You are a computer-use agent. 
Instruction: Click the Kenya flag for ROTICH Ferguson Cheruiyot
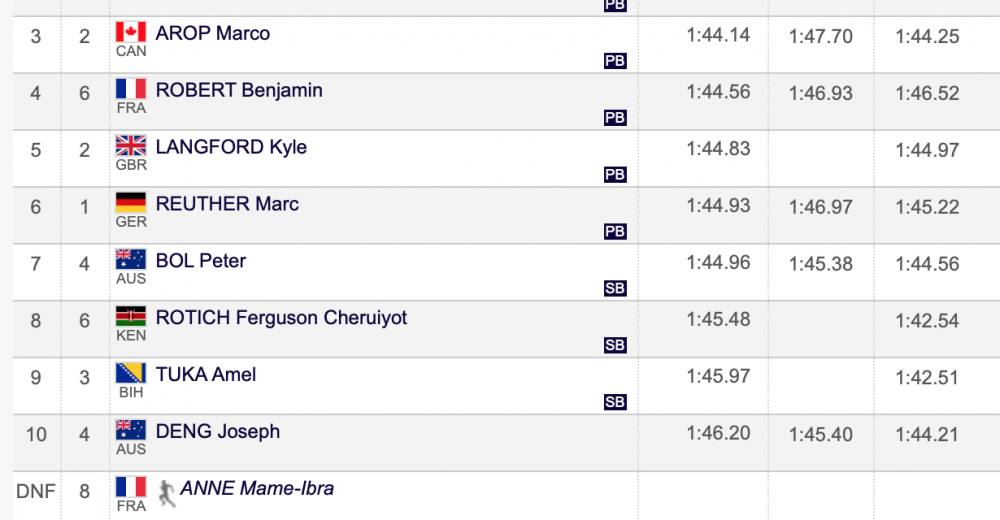tap(131, 316)
